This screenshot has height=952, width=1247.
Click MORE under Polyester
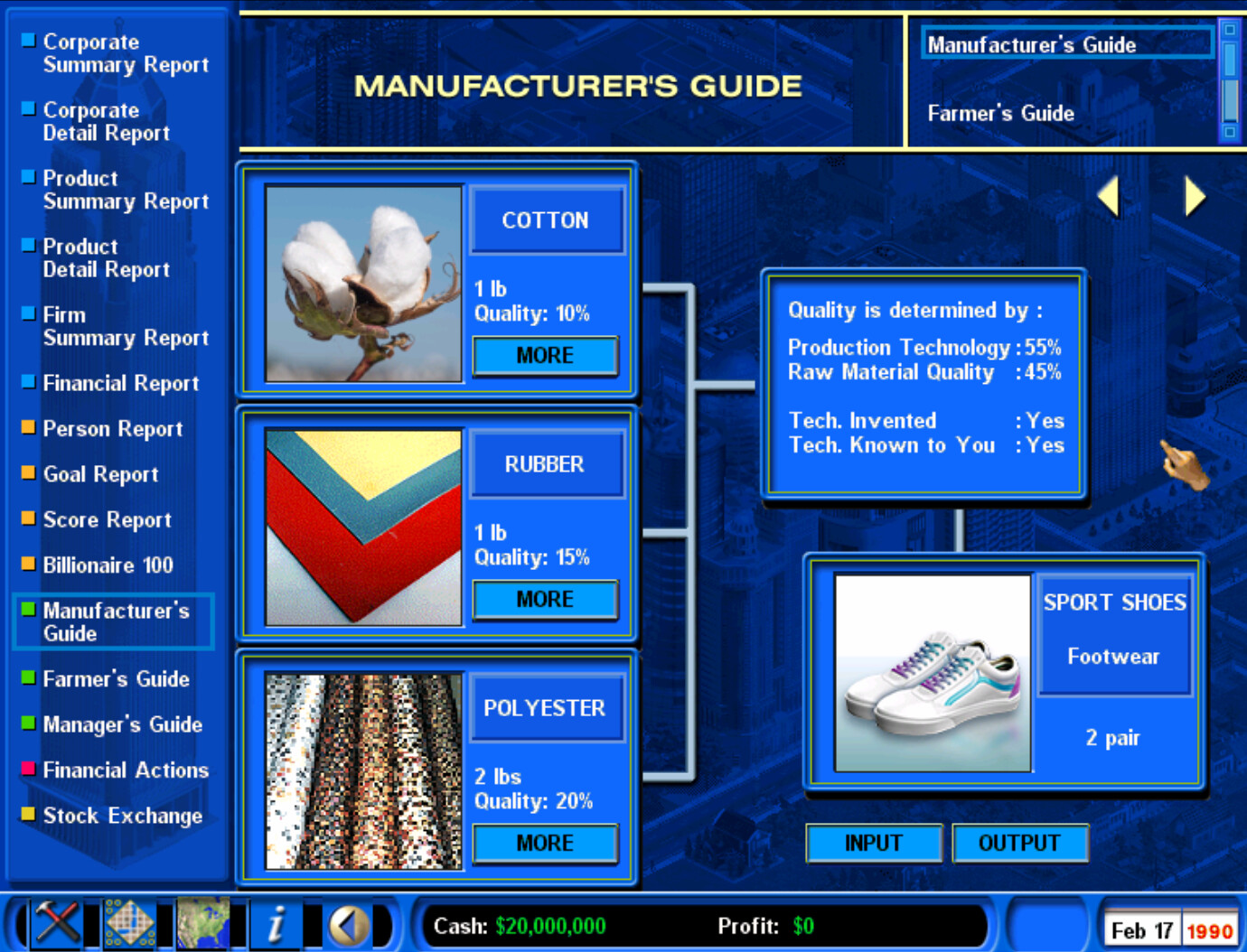tap(546, 843)
